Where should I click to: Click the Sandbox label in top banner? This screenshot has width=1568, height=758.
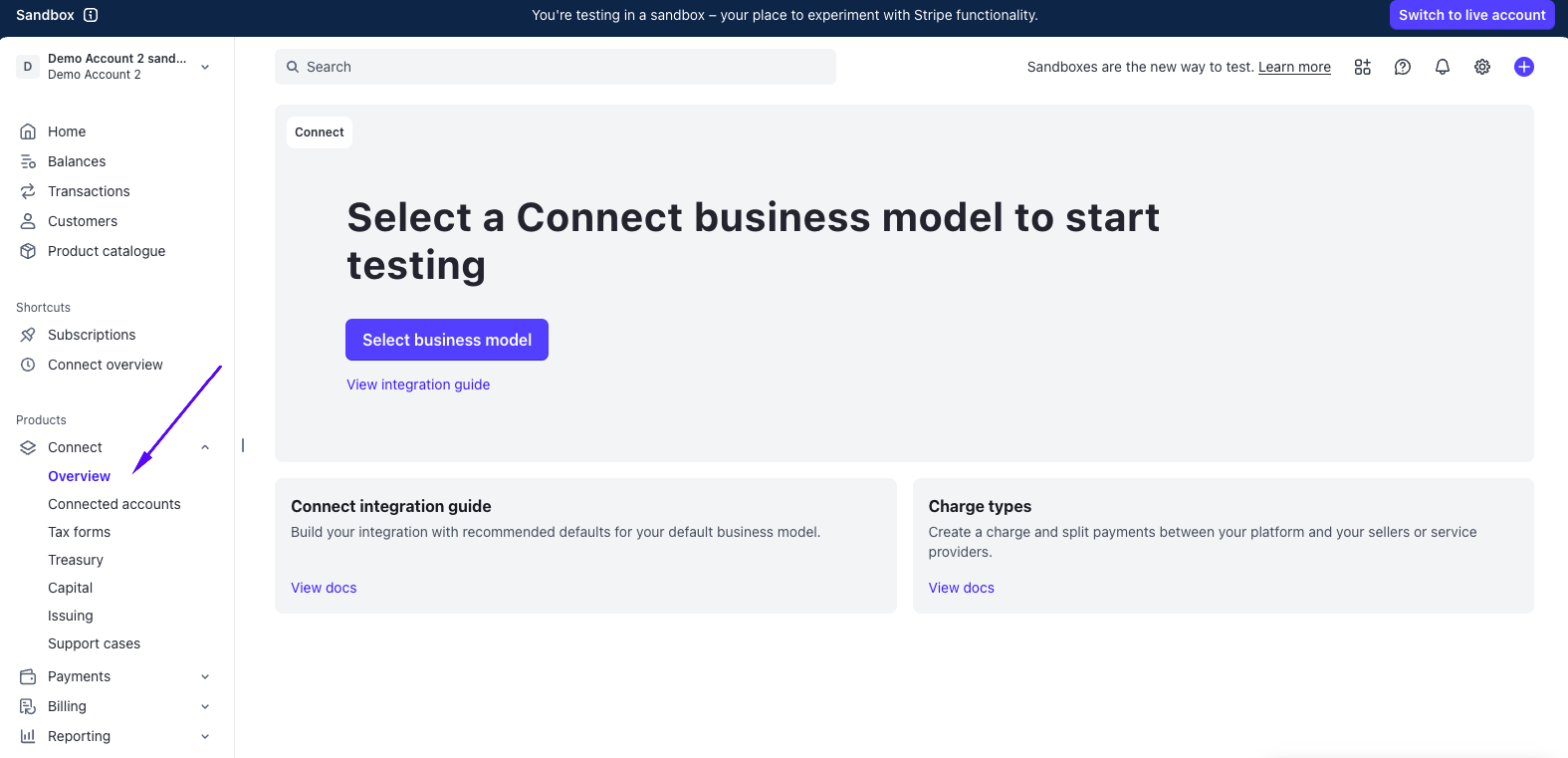[x=45, y=15]
